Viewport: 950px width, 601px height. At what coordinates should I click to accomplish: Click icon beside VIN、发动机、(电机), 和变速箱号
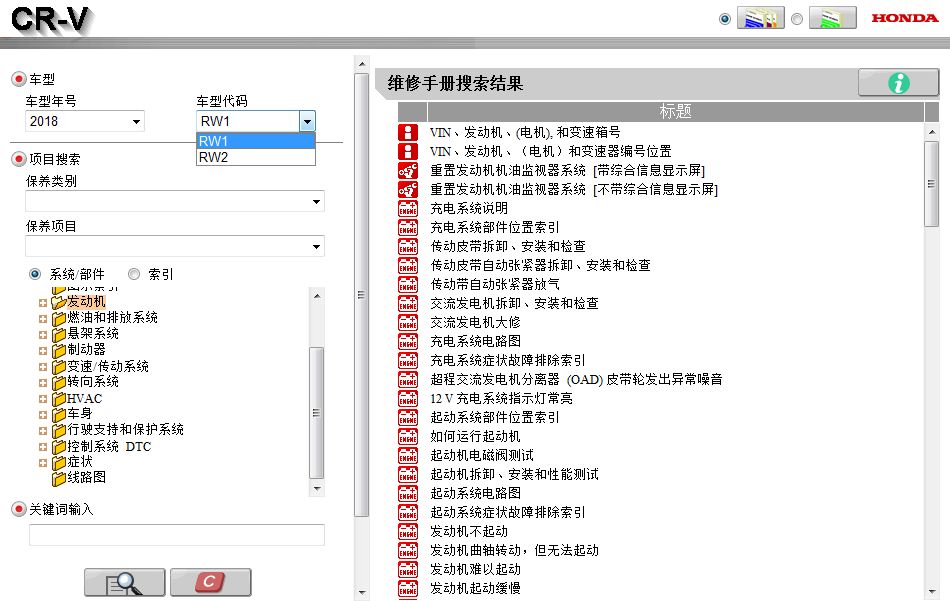(408, 132)
